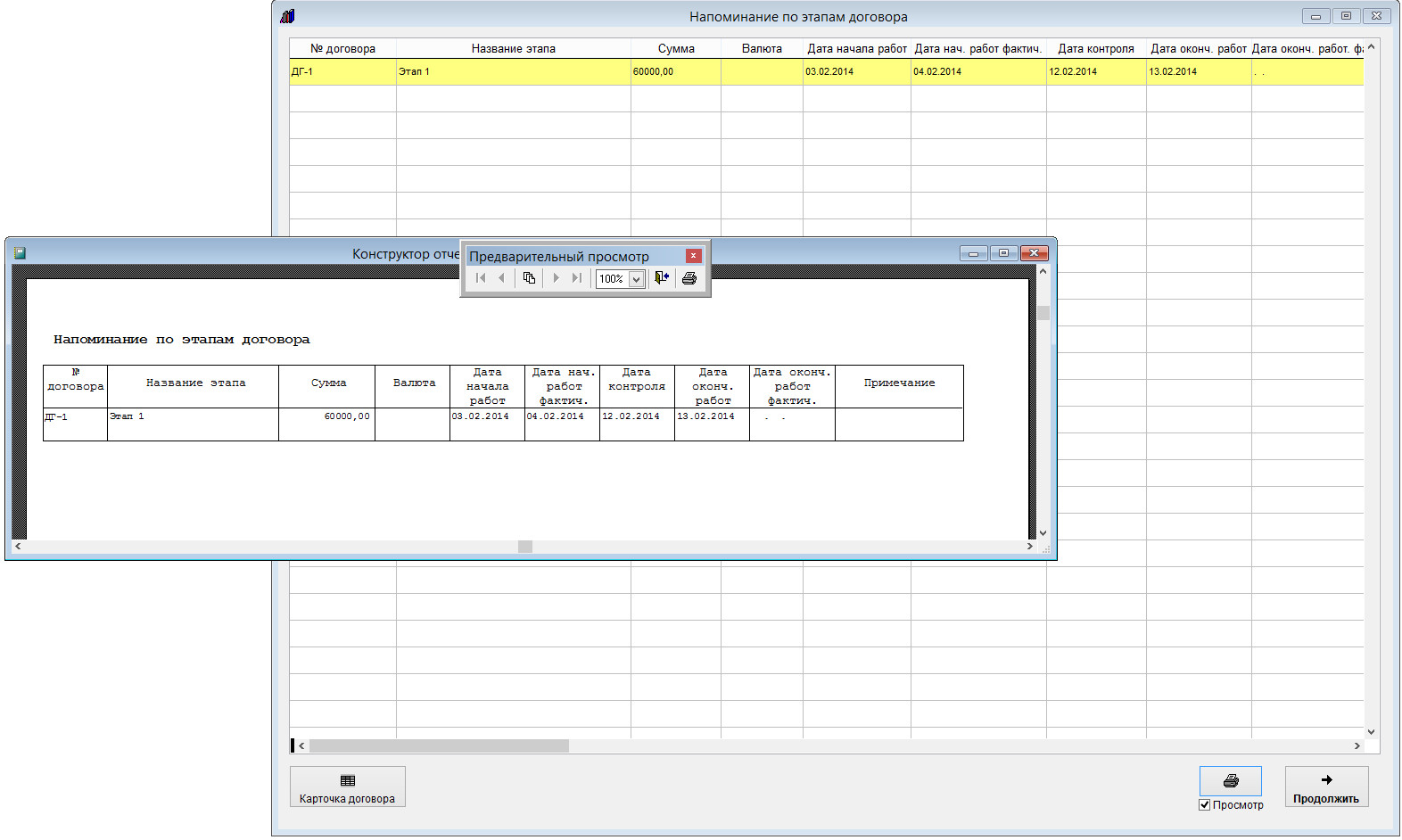1402x840 pixels.
Task: Select cell '03.02.2014' in the yellow grid row
Action: point(857,72)
